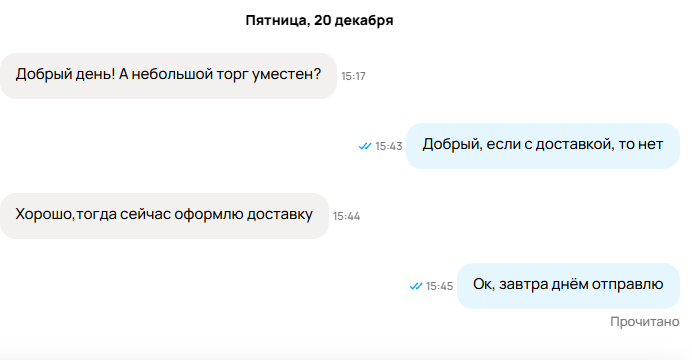692x360 pixels.
Task: Click the "Прочитано" read status label
Action: (645, 322)
